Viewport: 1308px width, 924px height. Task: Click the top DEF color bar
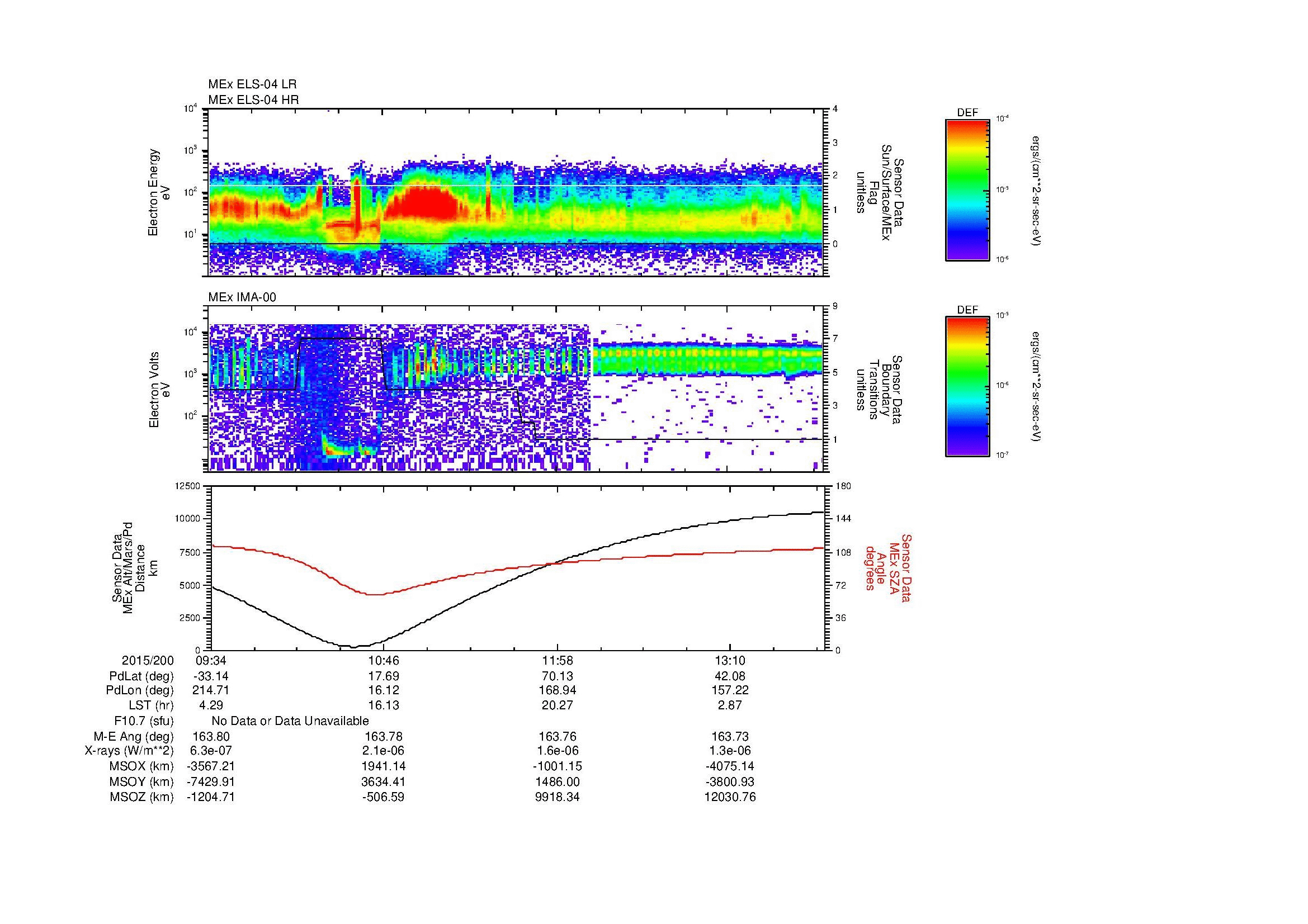967,190
